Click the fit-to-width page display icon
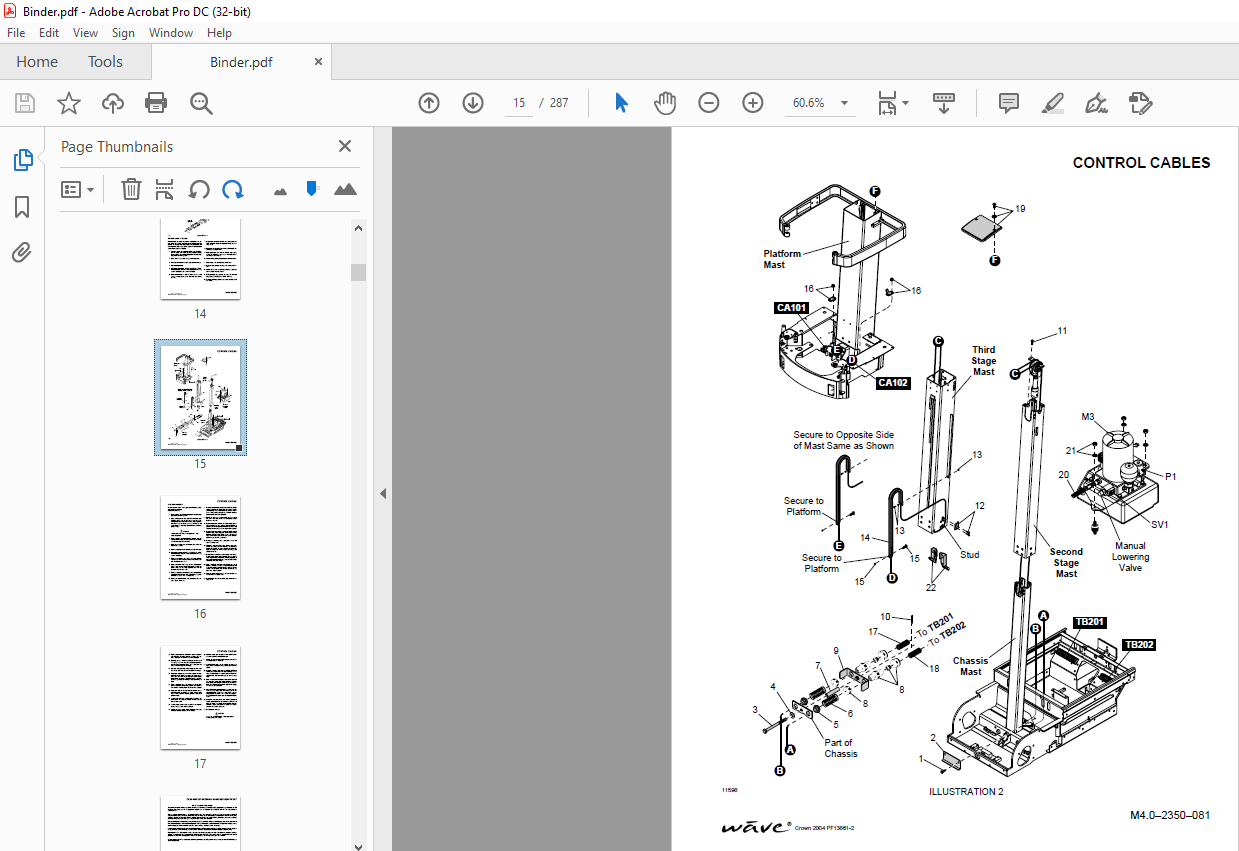 pyautogui.click(x=886, y=103)
